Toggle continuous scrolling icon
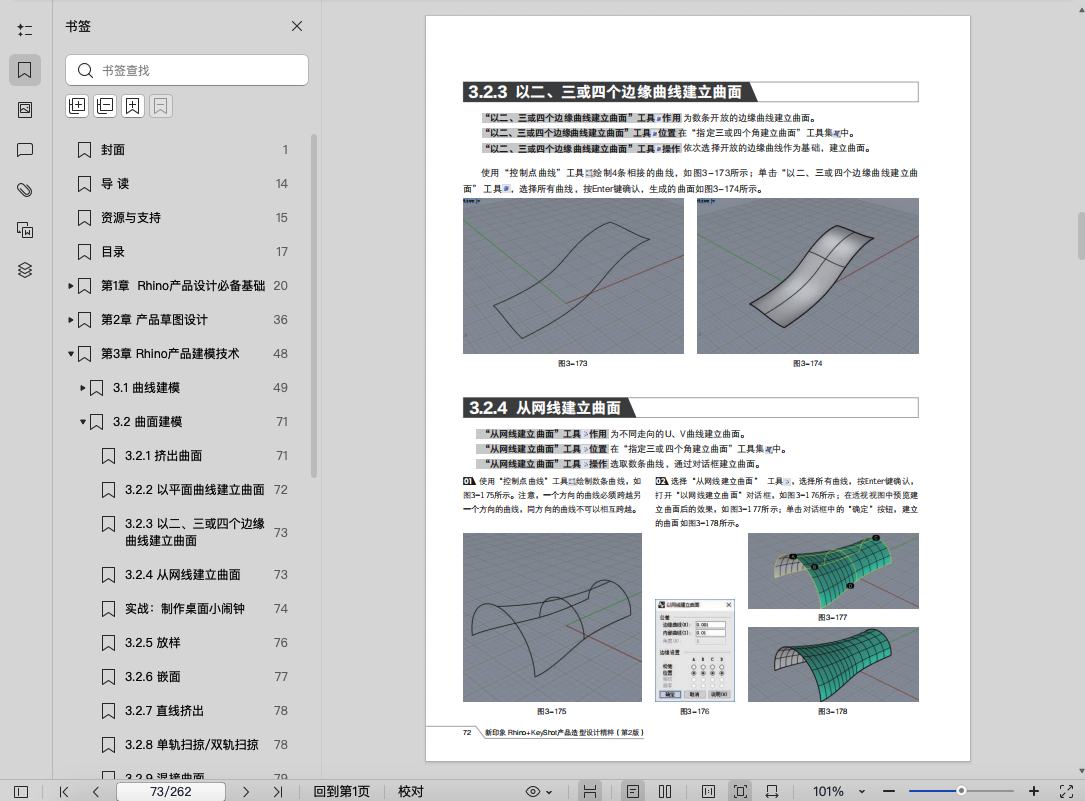The width and height of the screenshot is (1085, 801). [x=590, y=791]
